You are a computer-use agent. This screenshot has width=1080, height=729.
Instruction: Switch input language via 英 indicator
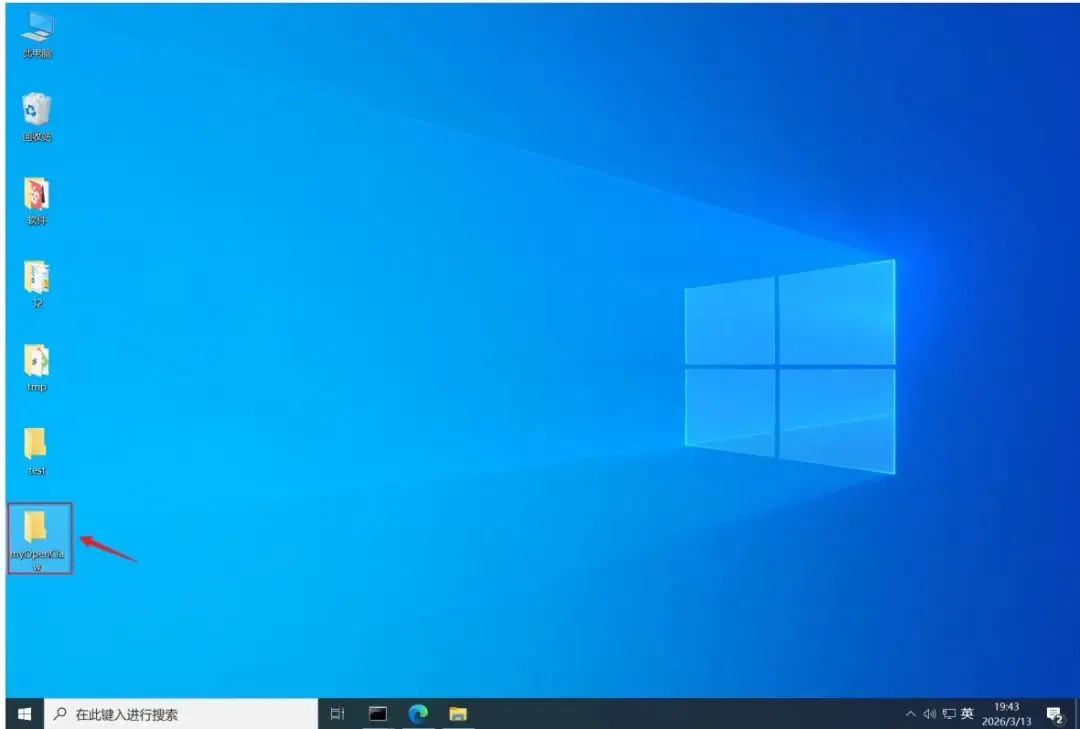pyautogui.click(x=968, y=714)
